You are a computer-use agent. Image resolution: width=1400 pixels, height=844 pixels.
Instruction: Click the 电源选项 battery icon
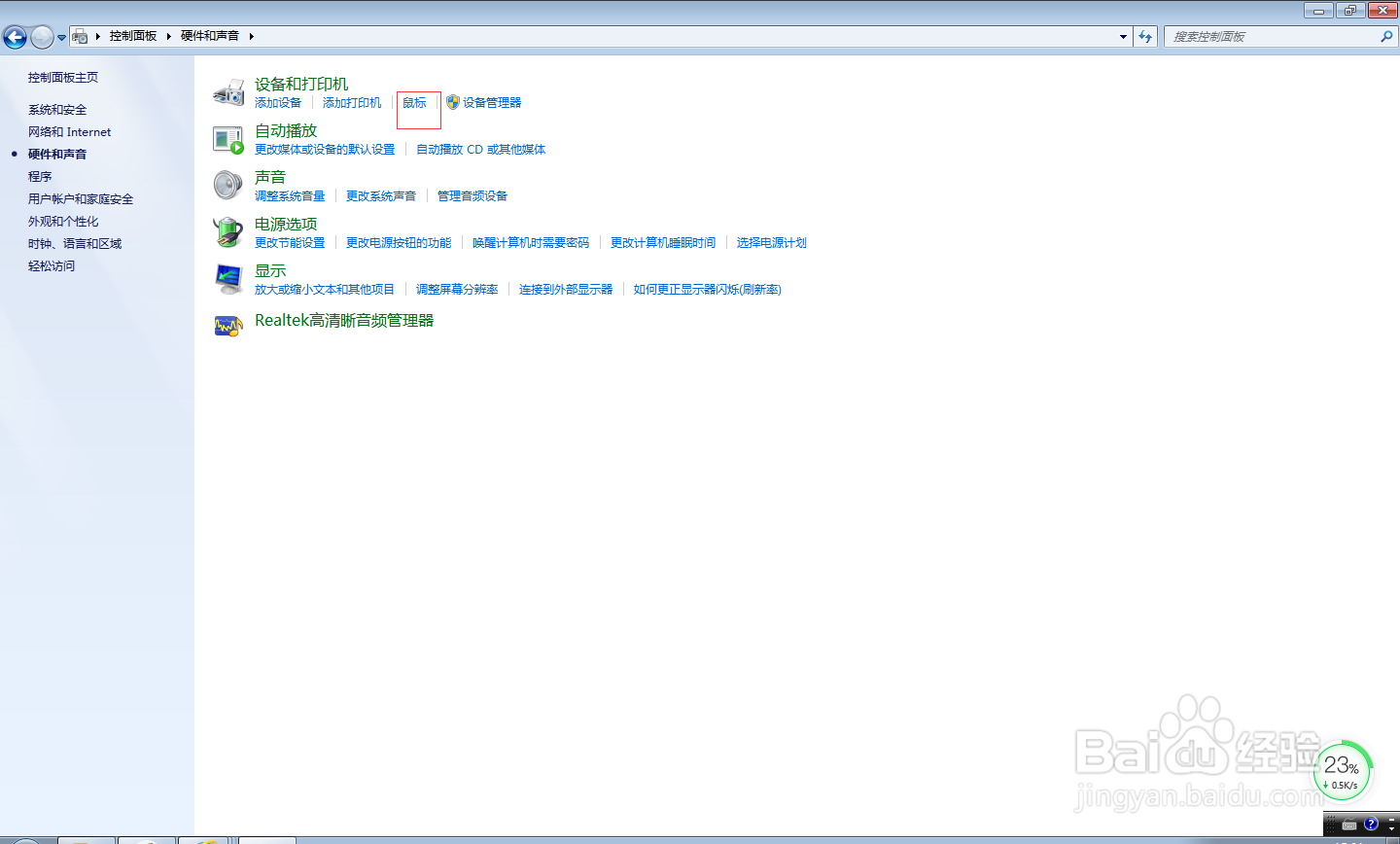click(x=228, y=232)
